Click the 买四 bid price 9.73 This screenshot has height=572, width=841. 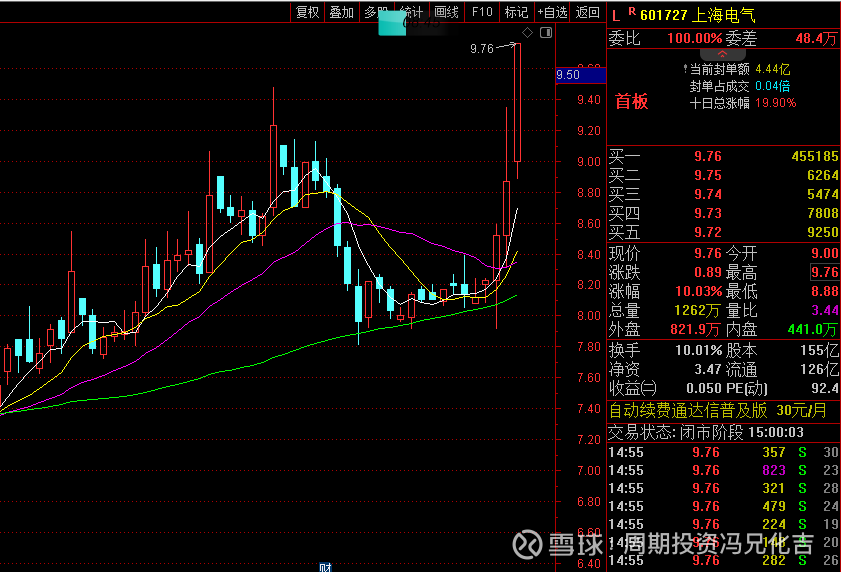708,213
